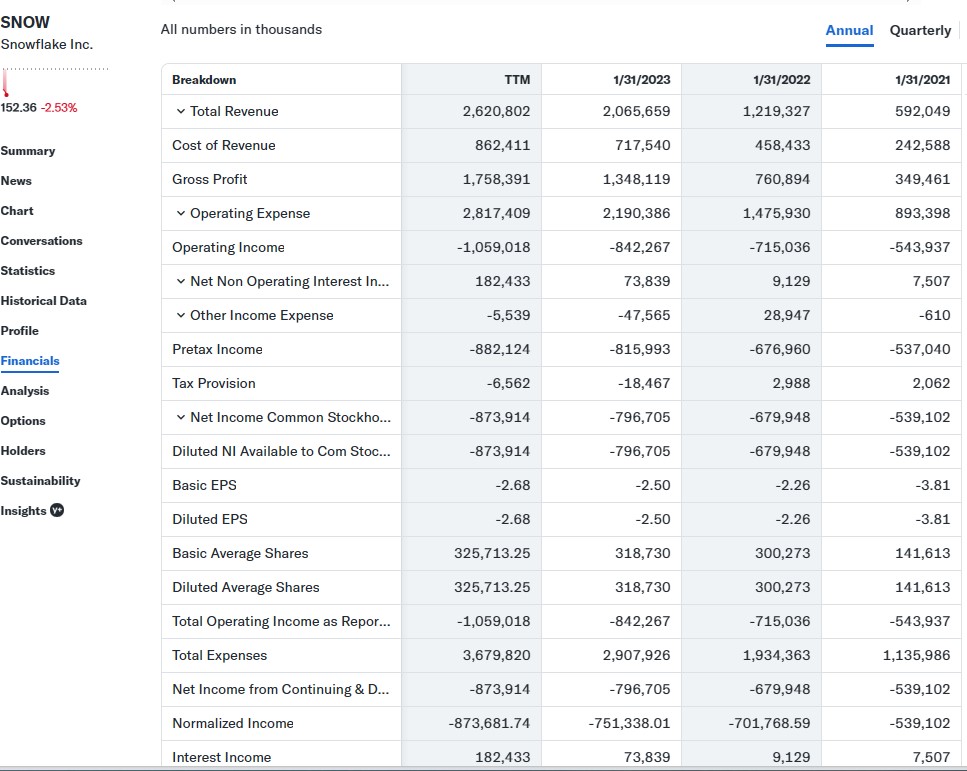967x771 pixels.
Task: Go to Options page
Action: click(23, 421)
